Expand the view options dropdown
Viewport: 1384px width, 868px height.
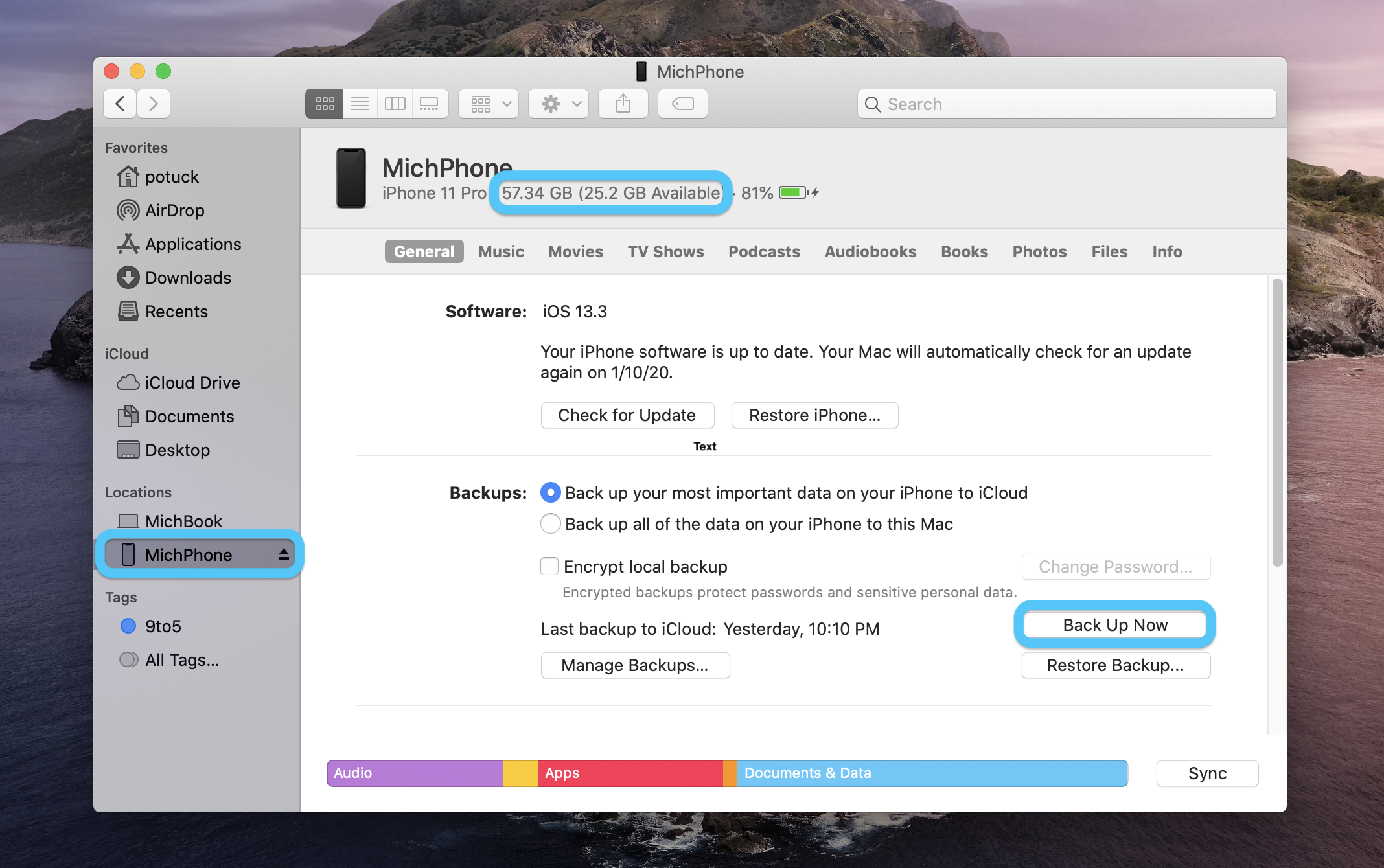489,103
